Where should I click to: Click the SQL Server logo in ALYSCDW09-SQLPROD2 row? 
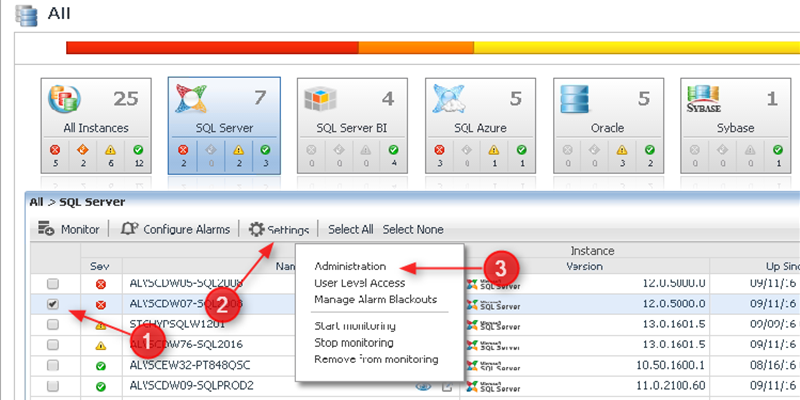click(x=493, y=386)
